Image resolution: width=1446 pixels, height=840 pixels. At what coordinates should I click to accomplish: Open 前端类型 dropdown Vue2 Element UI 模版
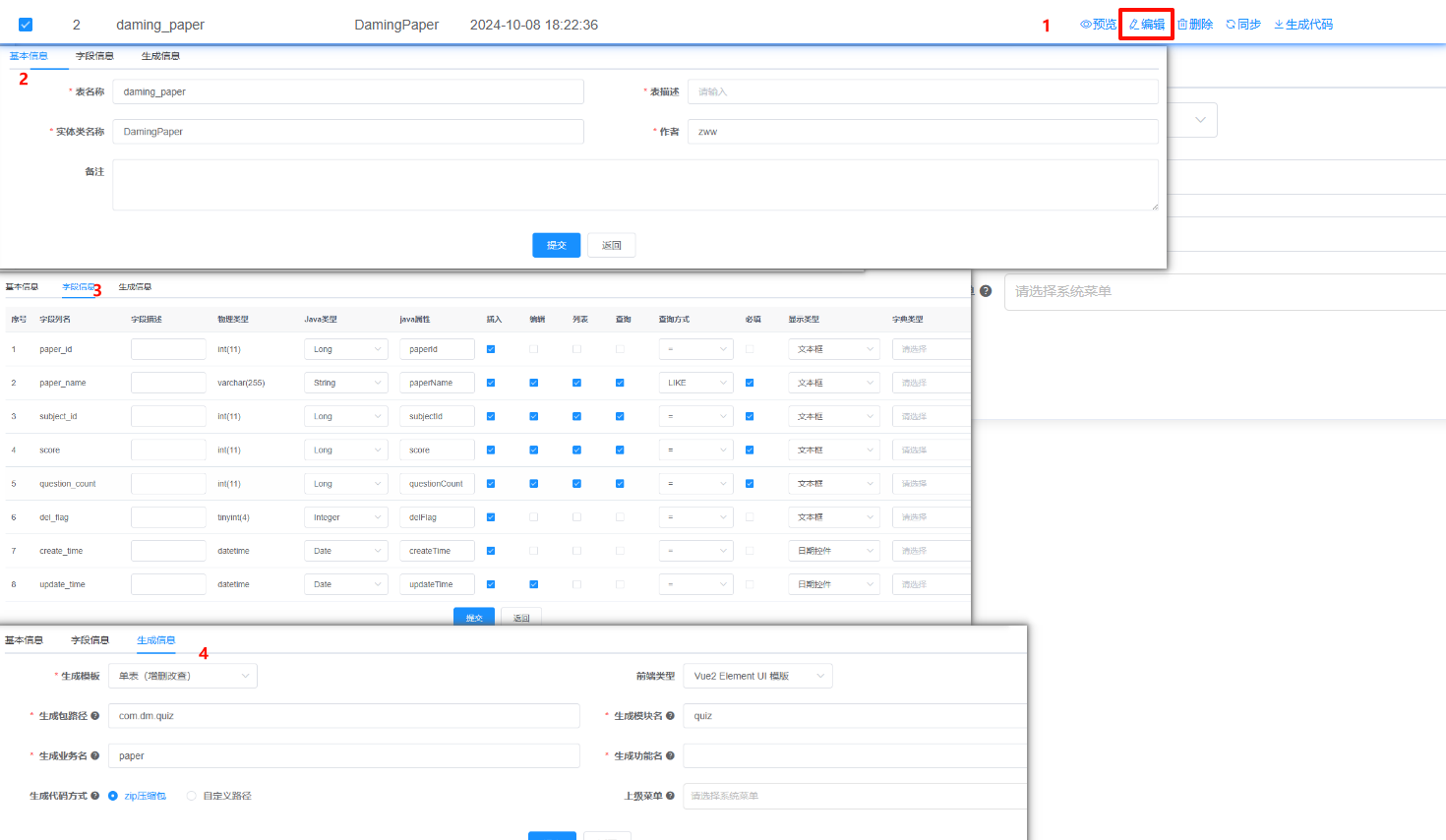(x=757, y=676)
